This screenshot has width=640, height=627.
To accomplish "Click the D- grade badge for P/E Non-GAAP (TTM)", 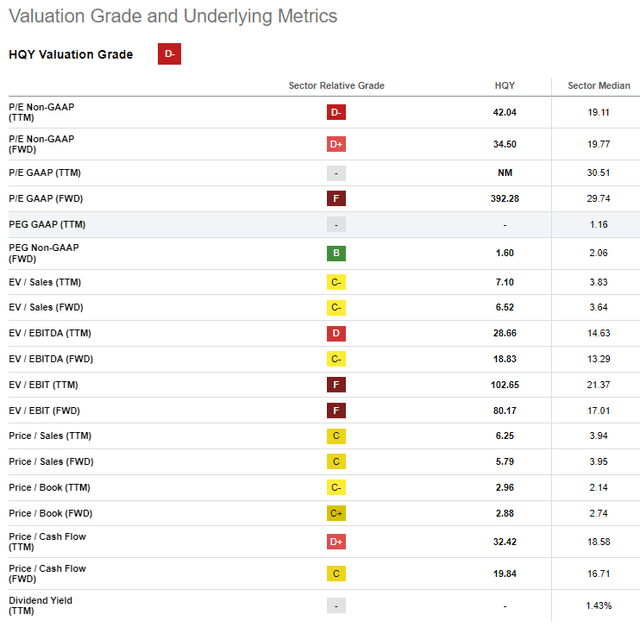I will [x=336, y=112].
